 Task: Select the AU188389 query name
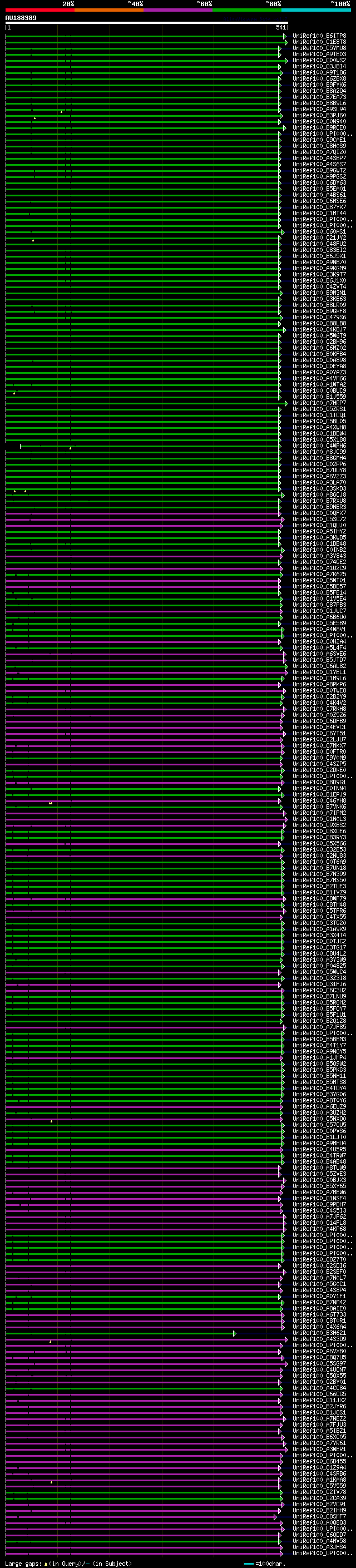(x=21, y=18)
